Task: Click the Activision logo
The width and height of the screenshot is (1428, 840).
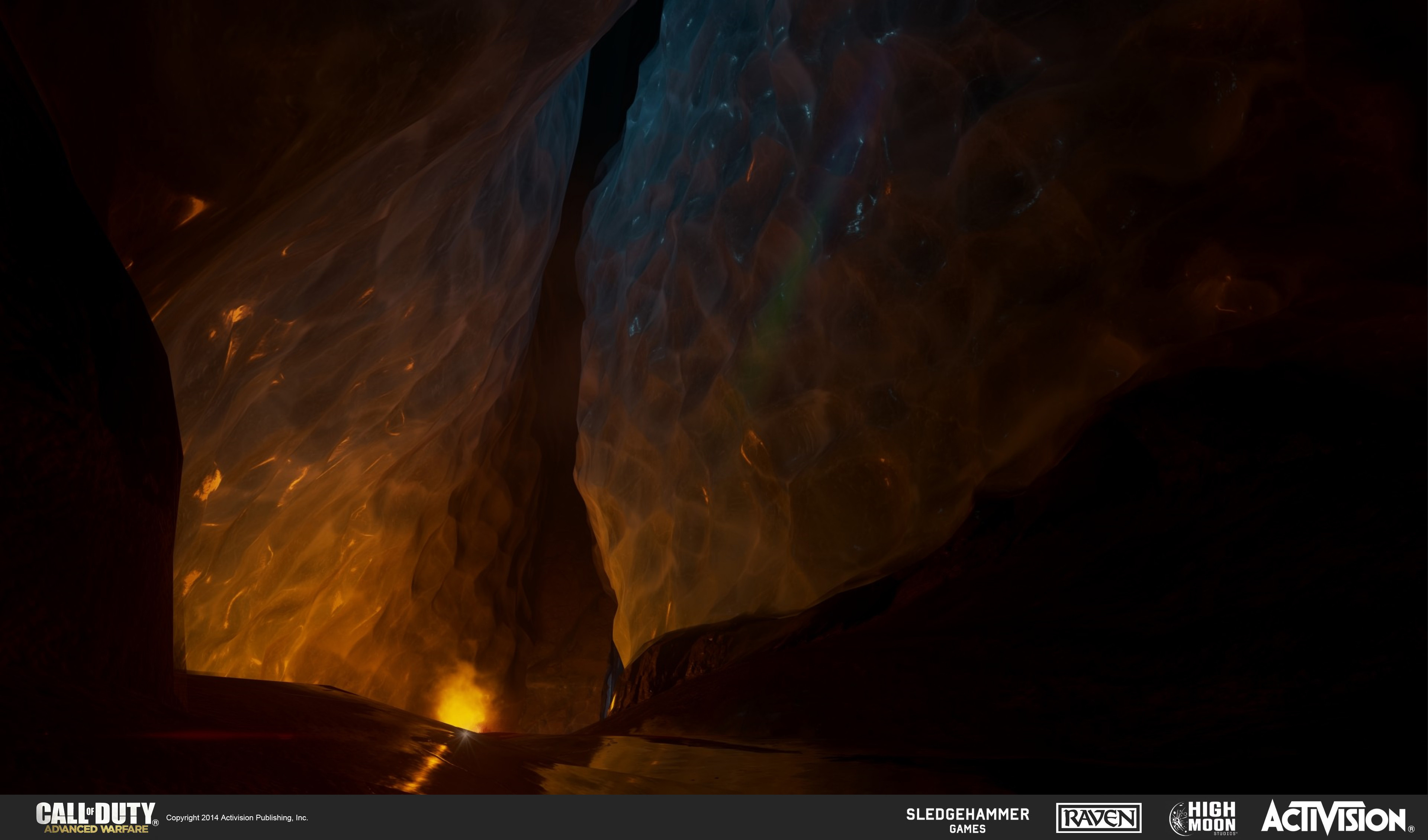Action: (1338, 817)
